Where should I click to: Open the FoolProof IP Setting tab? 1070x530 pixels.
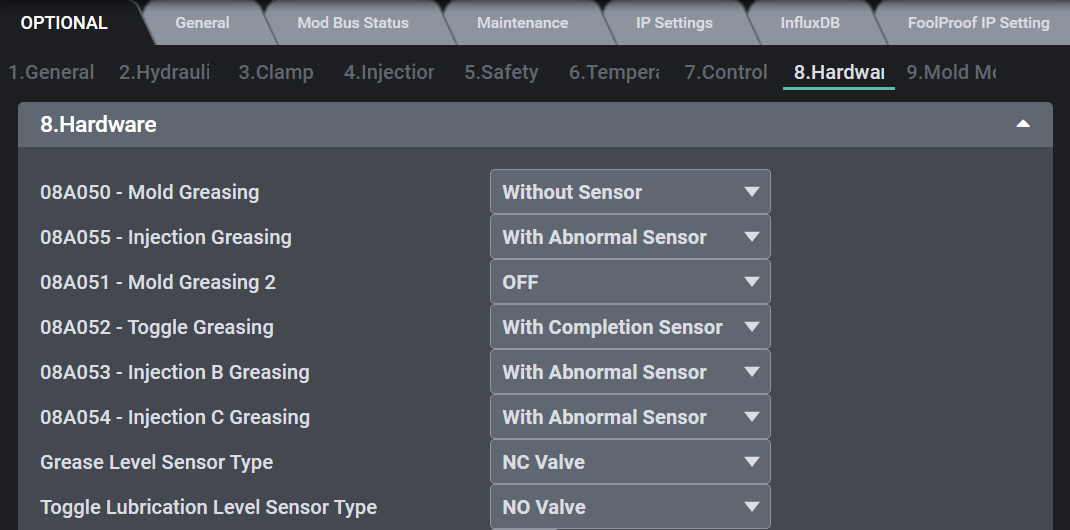(x=978, y=22)
